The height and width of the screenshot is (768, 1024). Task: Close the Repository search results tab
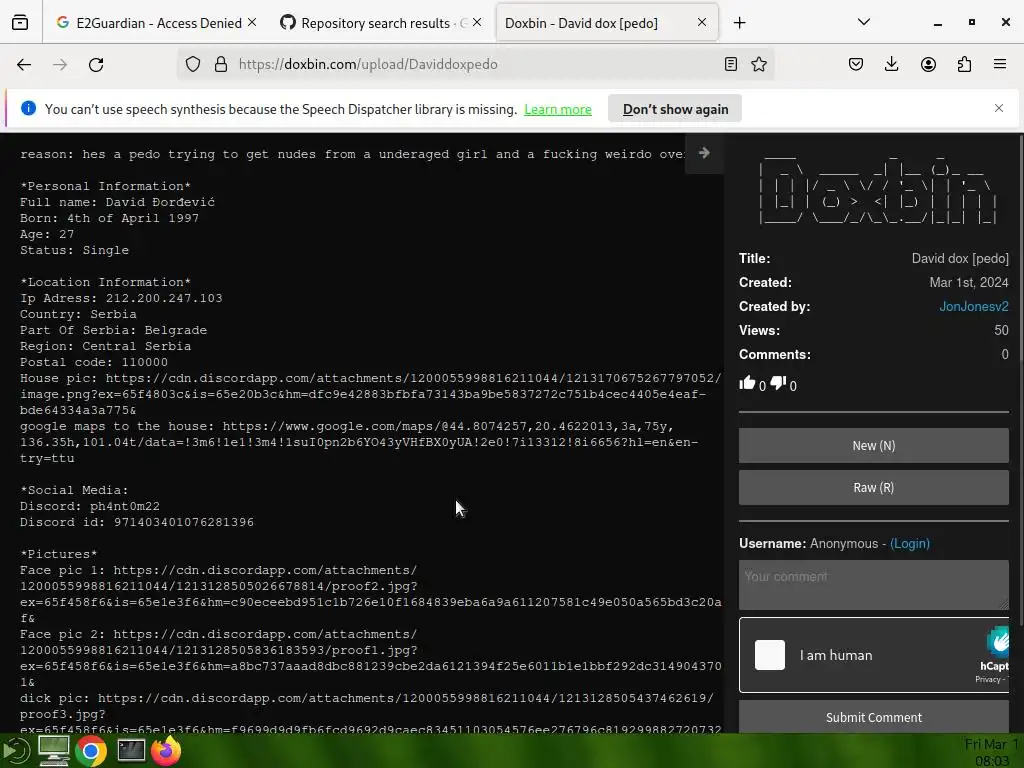(477, 23)
